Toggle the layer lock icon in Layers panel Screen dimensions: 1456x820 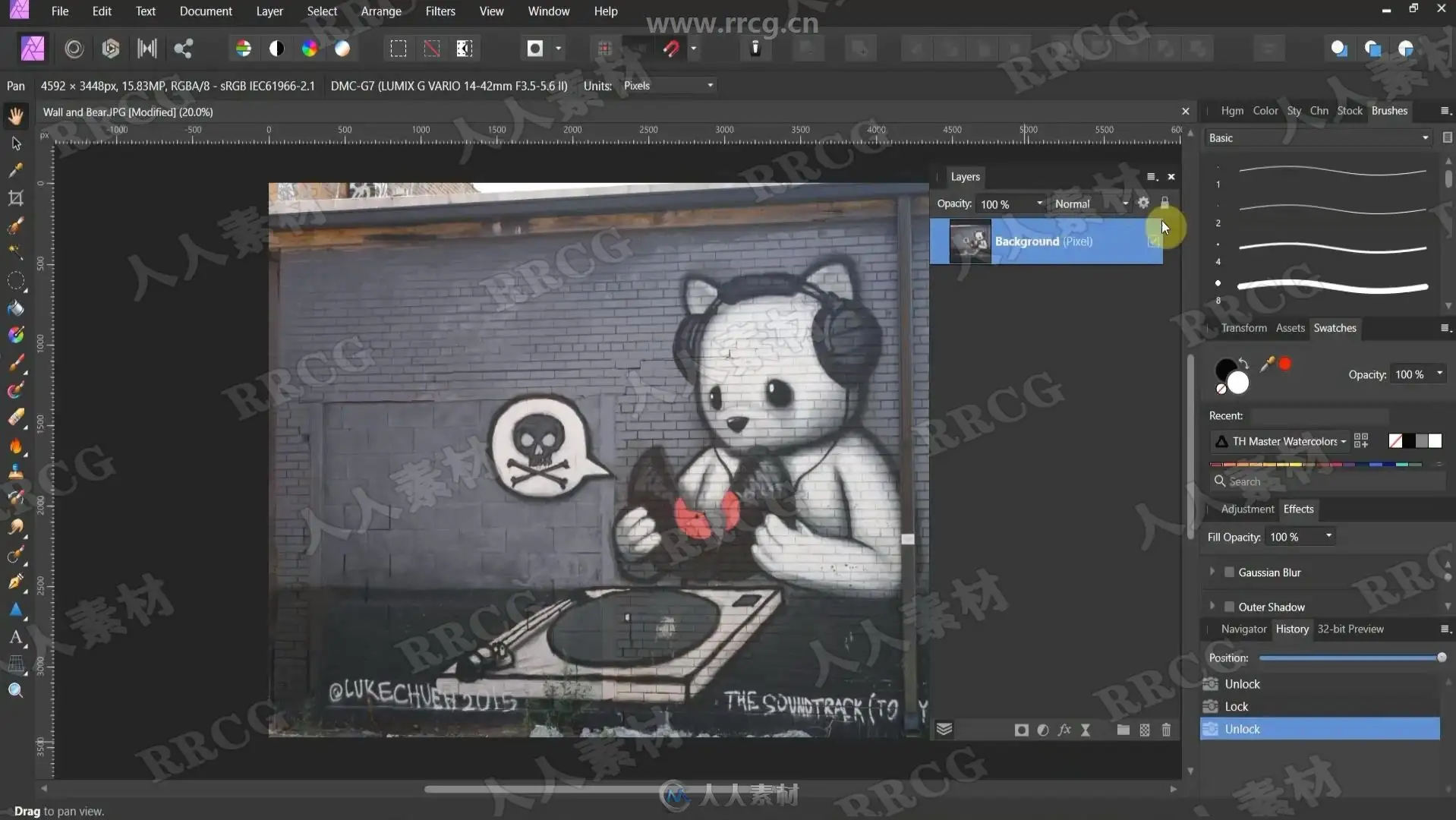click(1164, 203)
